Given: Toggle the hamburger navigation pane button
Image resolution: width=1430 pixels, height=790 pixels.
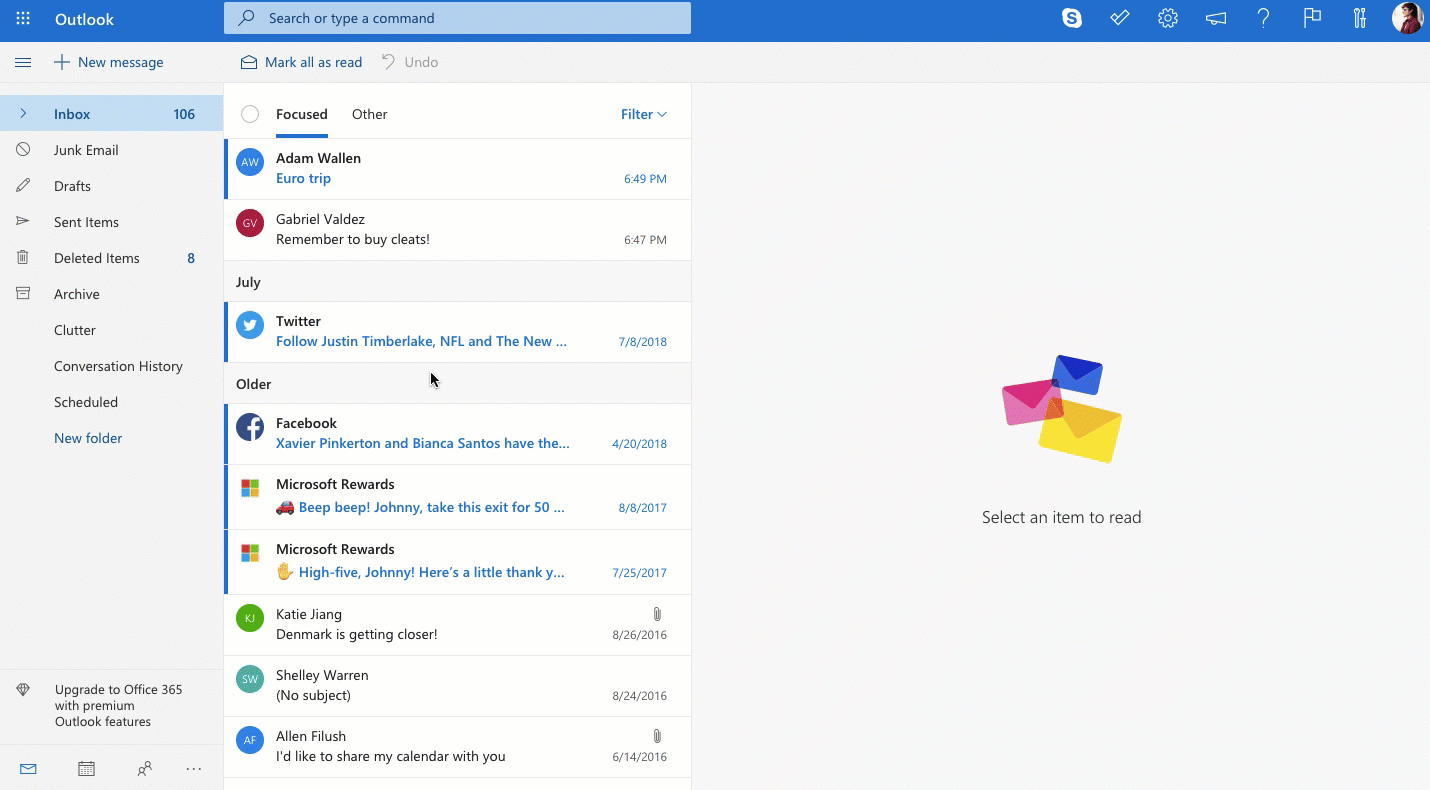Looking at the screenshot, I should 23,62.
